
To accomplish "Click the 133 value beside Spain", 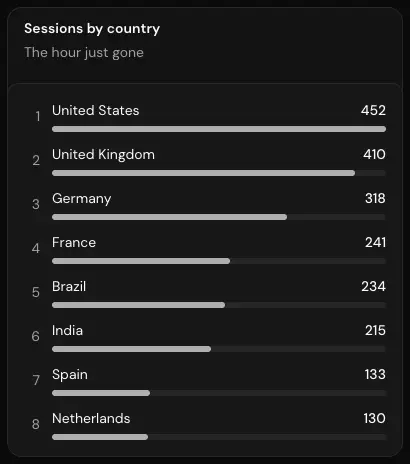I will pyautogui.click(x=375, y=374).
